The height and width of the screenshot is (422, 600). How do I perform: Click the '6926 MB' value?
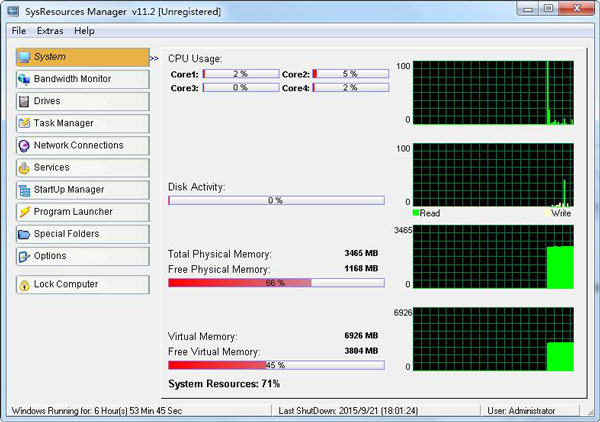coord(361,336)
